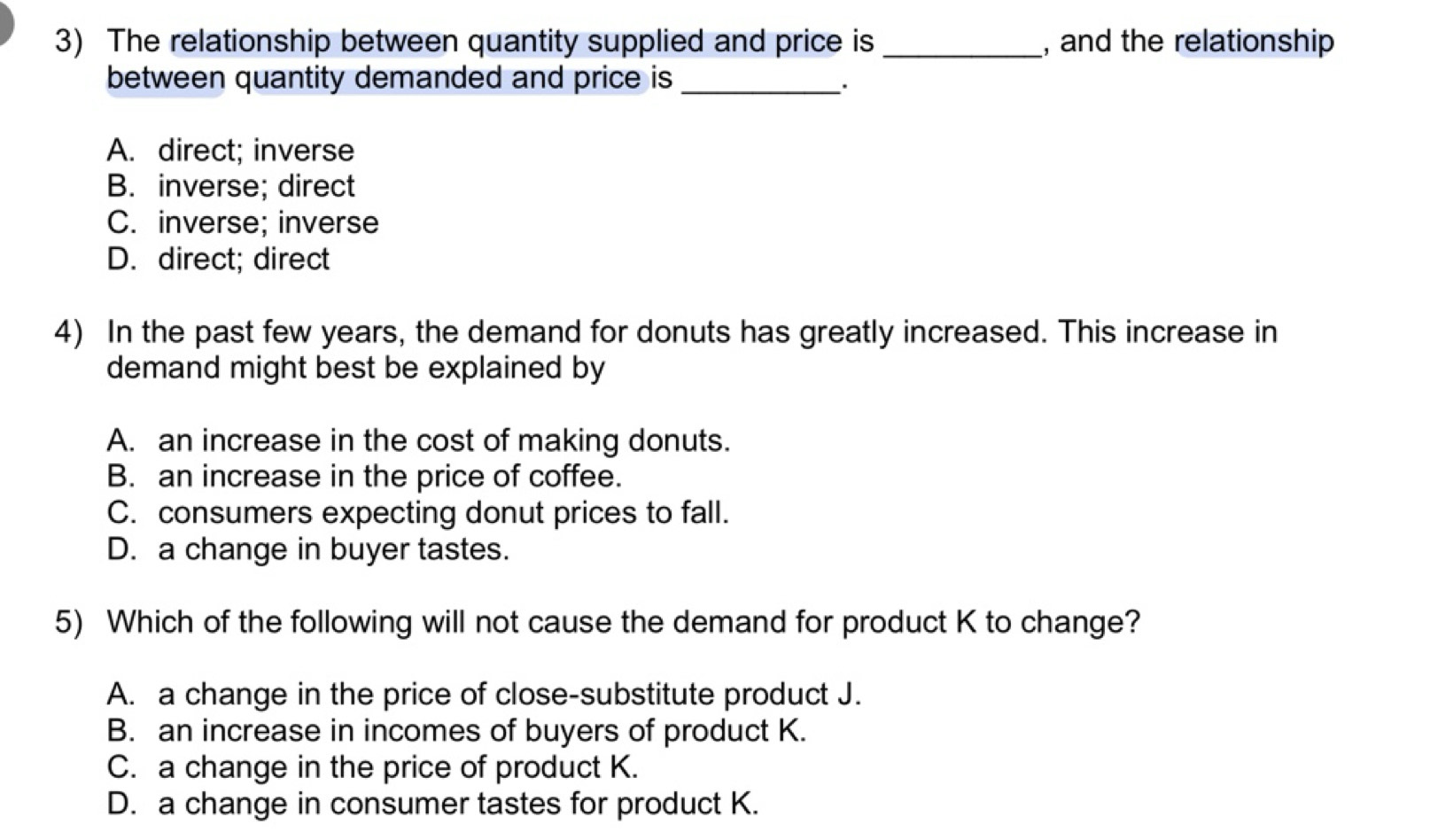Click the question number '3)' label

[68, 42]
